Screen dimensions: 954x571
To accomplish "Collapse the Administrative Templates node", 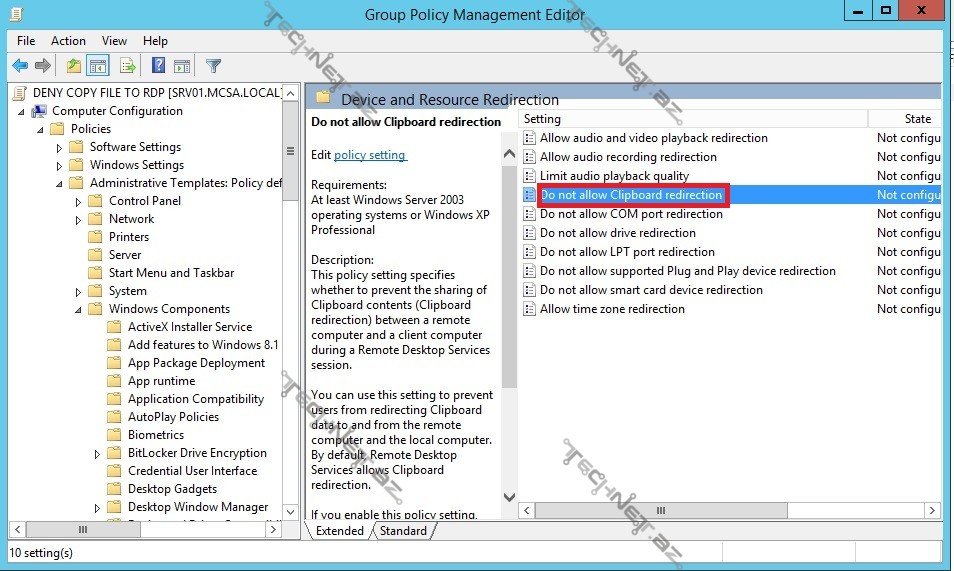I will tap(59, 183).
